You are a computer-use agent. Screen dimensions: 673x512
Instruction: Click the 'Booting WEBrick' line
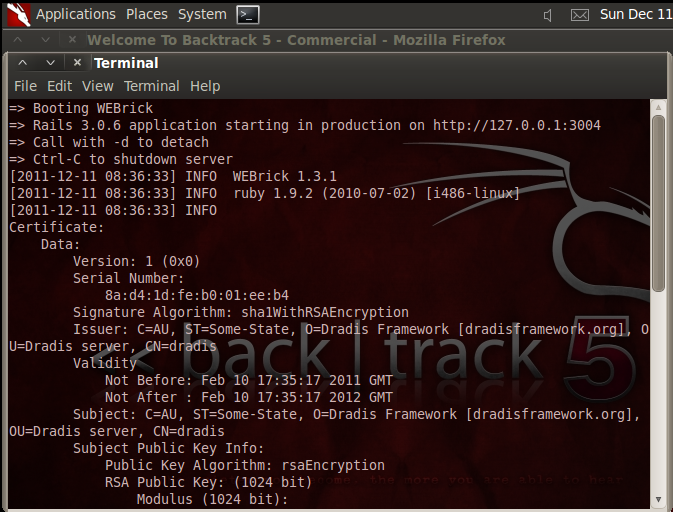pos(81,108)
